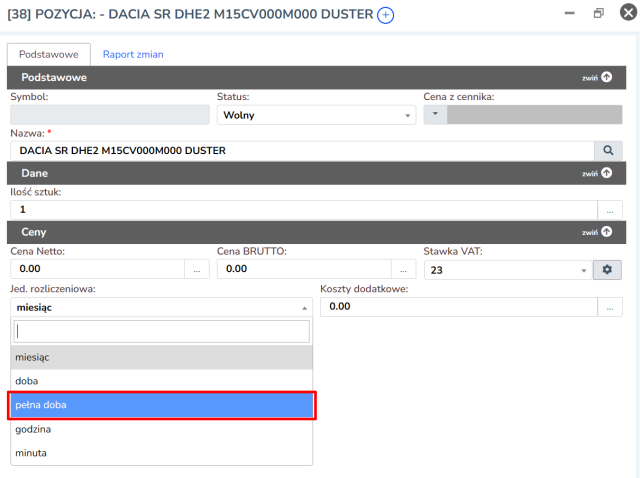Click the Ilość sztuk field
The image size is (640, 478).
(x=304, y=210)
